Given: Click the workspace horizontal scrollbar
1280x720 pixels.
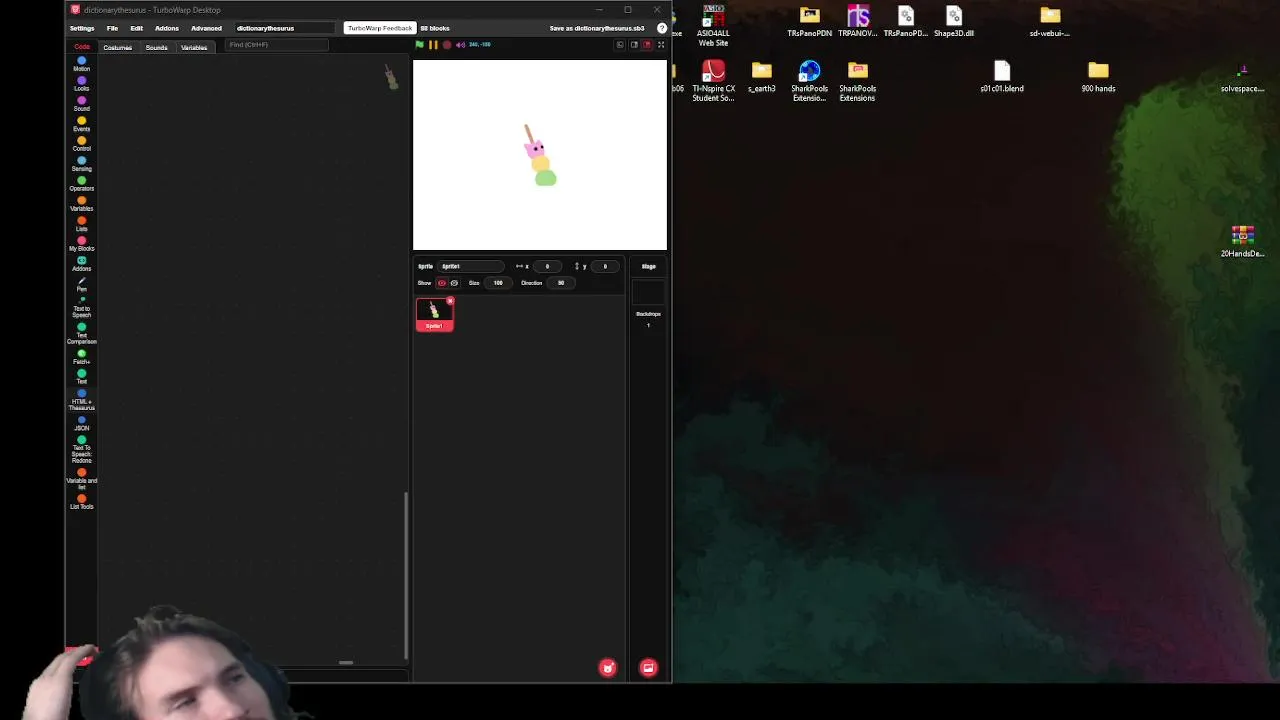Looking at the screenshot, I should (346, 662).
